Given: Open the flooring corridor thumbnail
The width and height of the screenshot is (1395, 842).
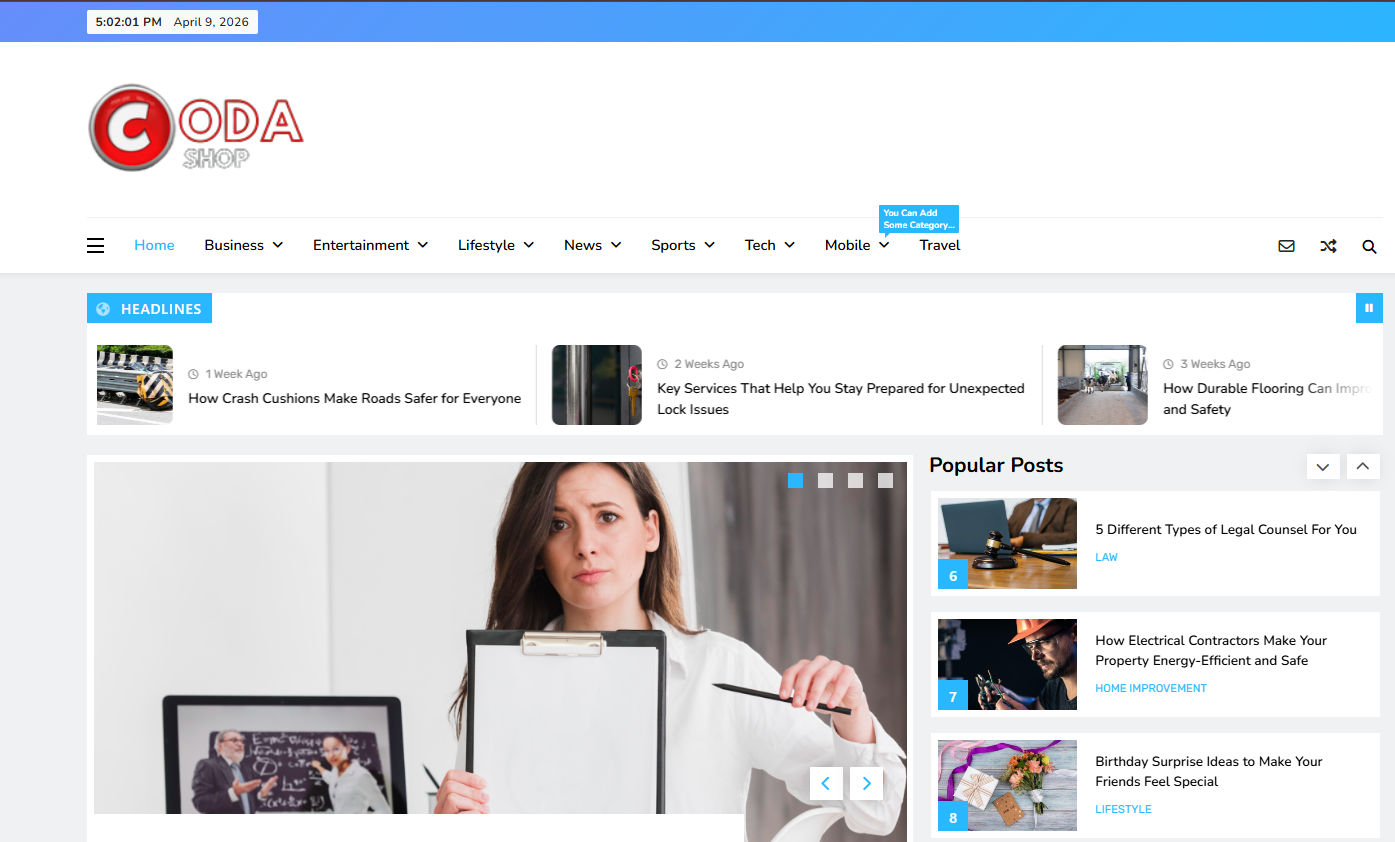Looking at the screenshot, I should click(x=1103, y=385).
